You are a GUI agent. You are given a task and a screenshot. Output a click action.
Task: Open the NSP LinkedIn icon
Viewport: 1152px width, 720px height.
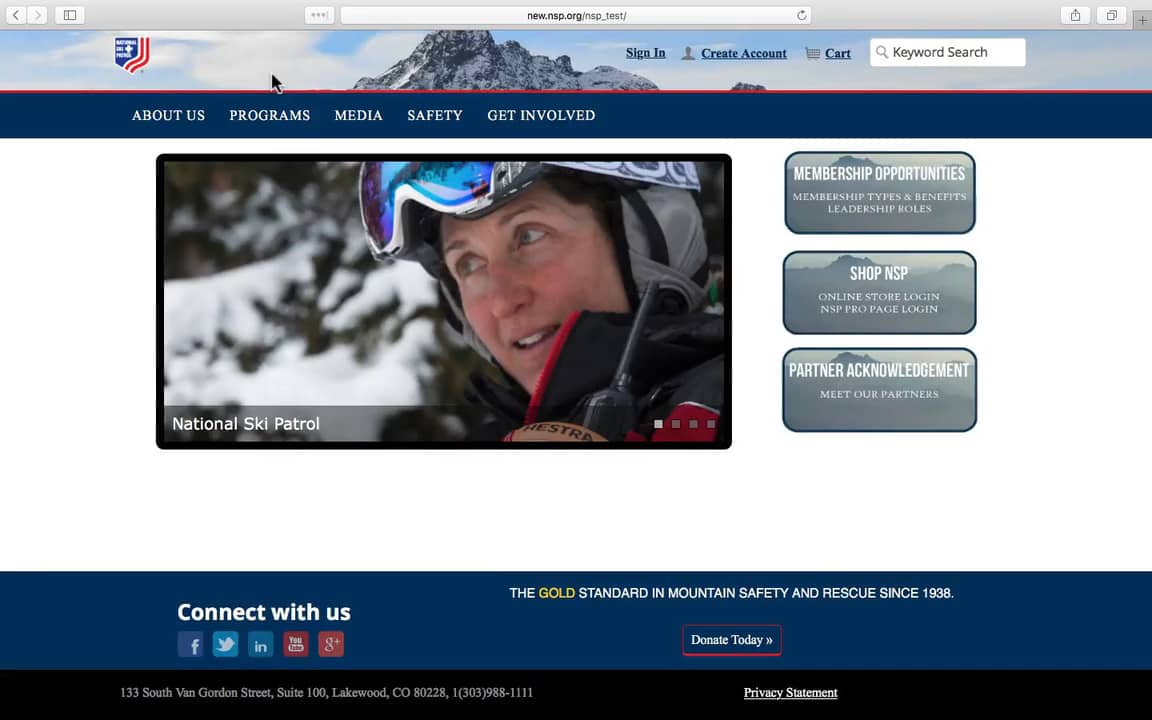261,644
